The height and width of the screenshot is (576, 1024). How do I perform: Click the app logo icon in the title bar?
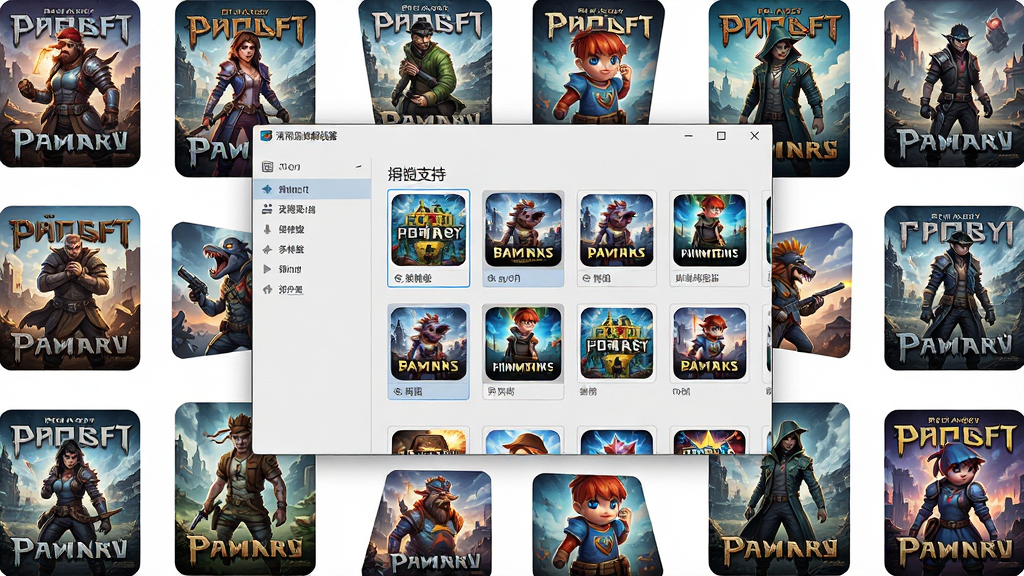tap(266, 136)
